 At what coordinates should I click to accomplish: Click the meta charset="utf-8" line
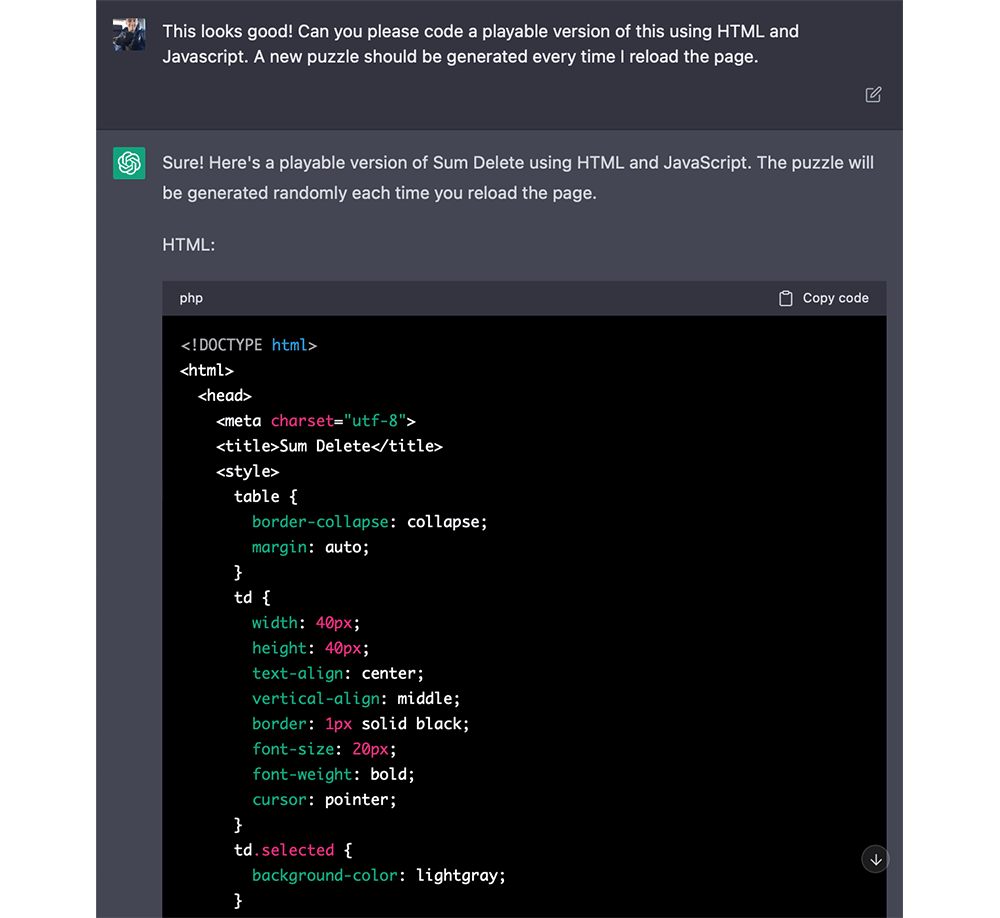point(315,421)
